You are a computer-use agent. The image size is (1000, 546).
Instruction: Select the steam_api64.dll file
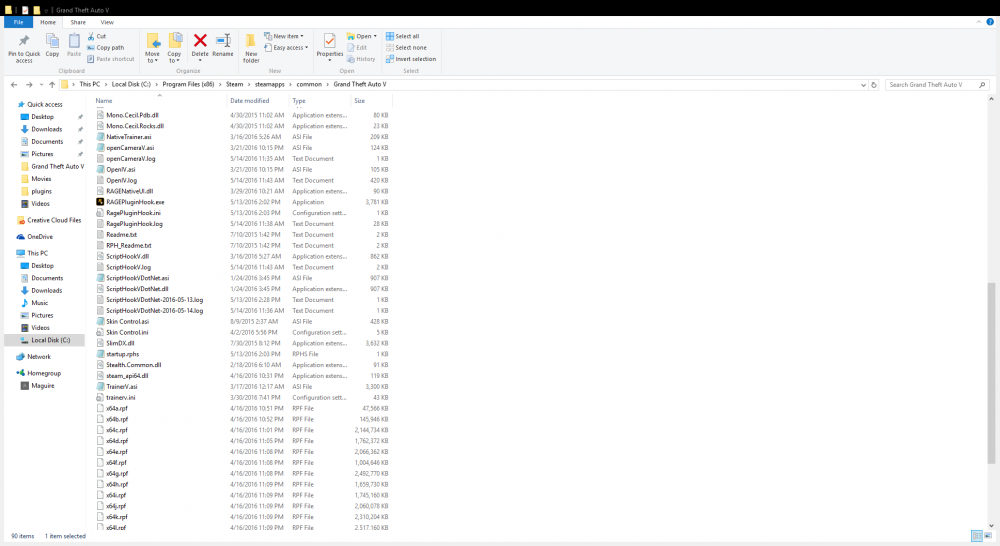point(127,376)
